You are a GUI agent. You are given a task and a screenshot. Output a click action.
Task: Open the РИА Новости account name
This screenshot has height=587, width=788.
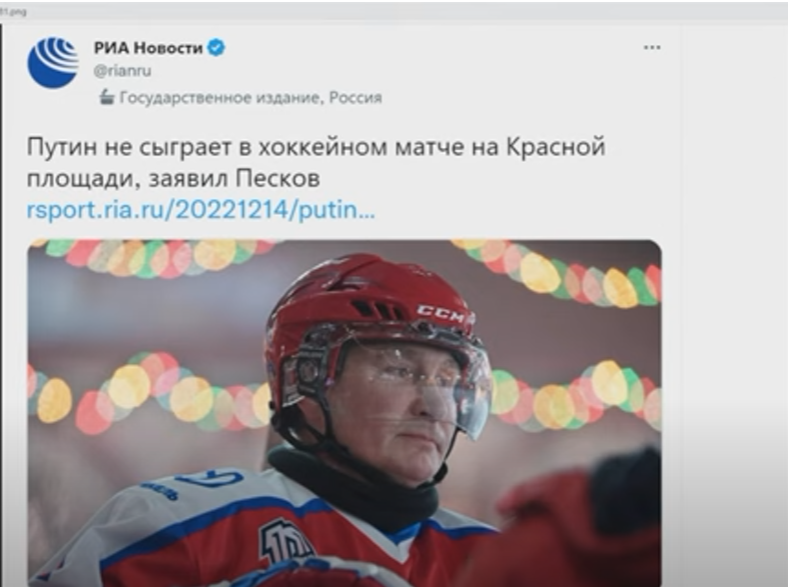[148, 48]
